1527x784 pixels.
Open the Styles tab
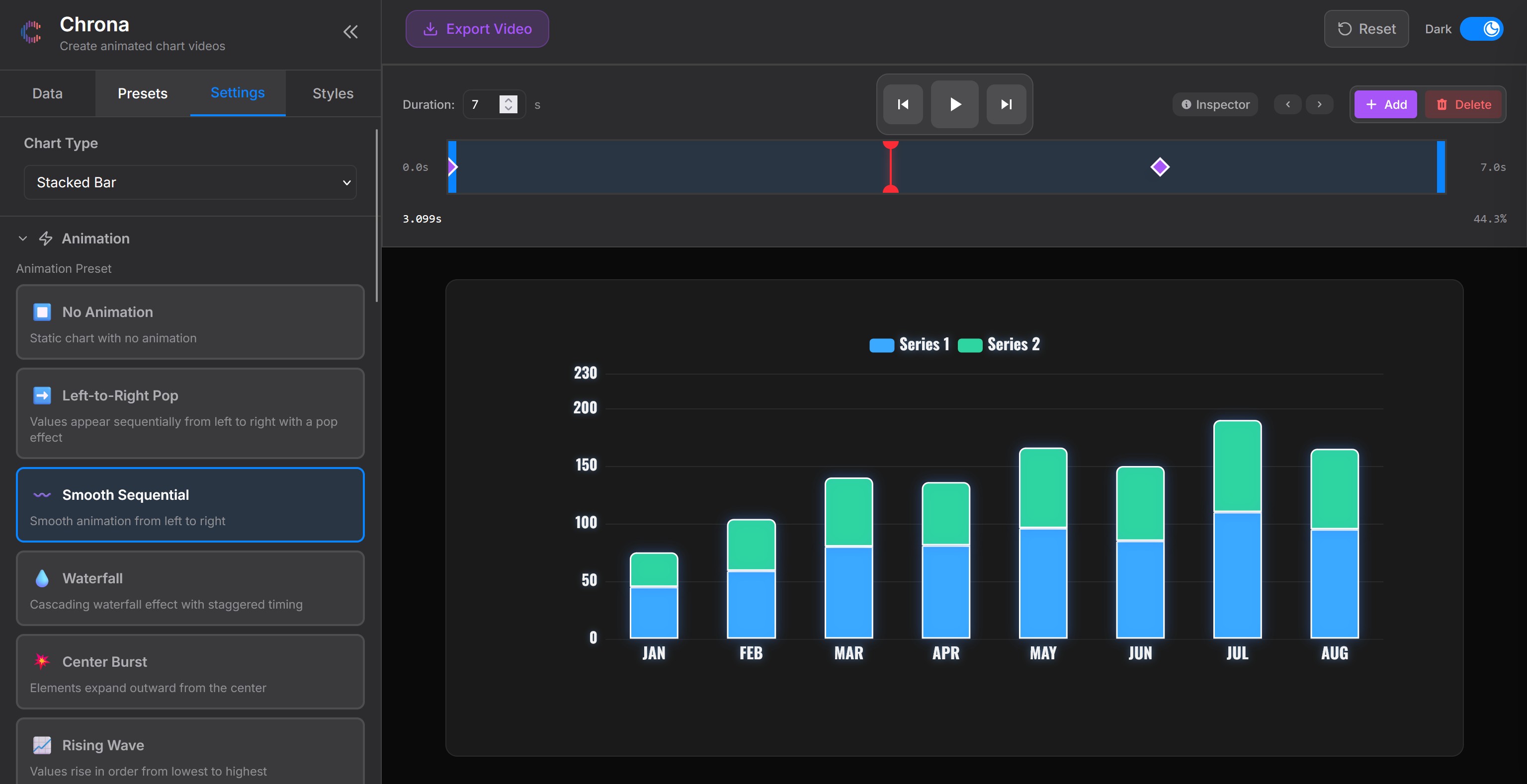coord(333,93)
